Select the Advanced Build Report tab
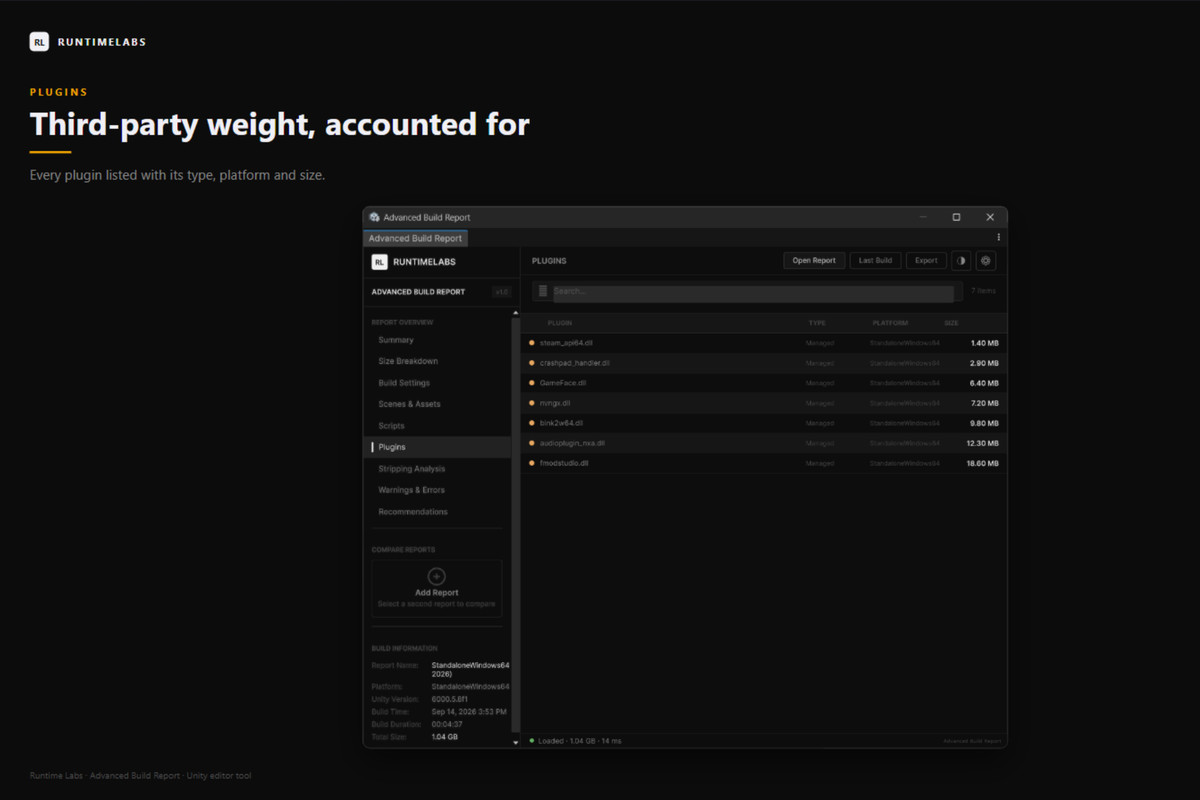This screenshot has height=800, width=1200. pos(415,238)
